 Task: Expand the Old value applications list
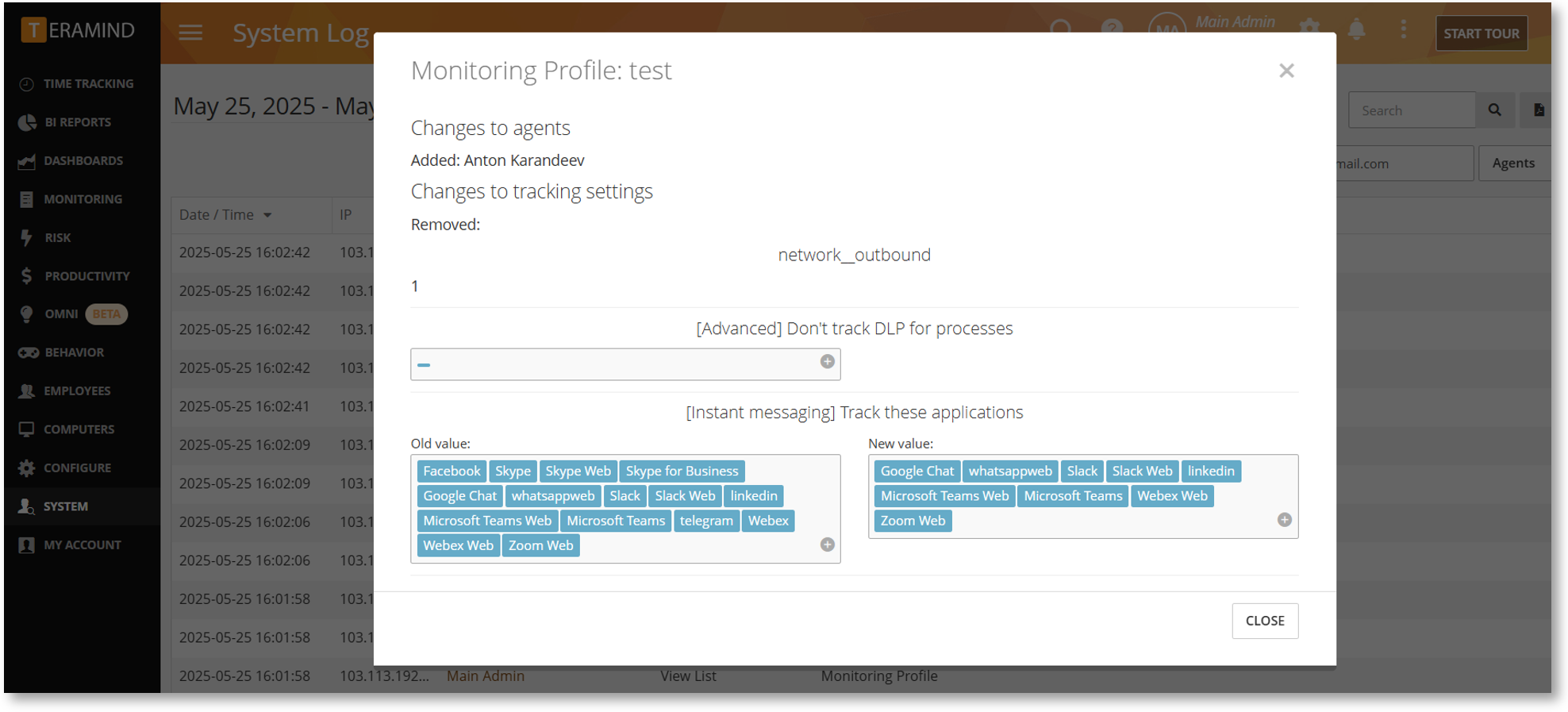click(x=827, y=545)
